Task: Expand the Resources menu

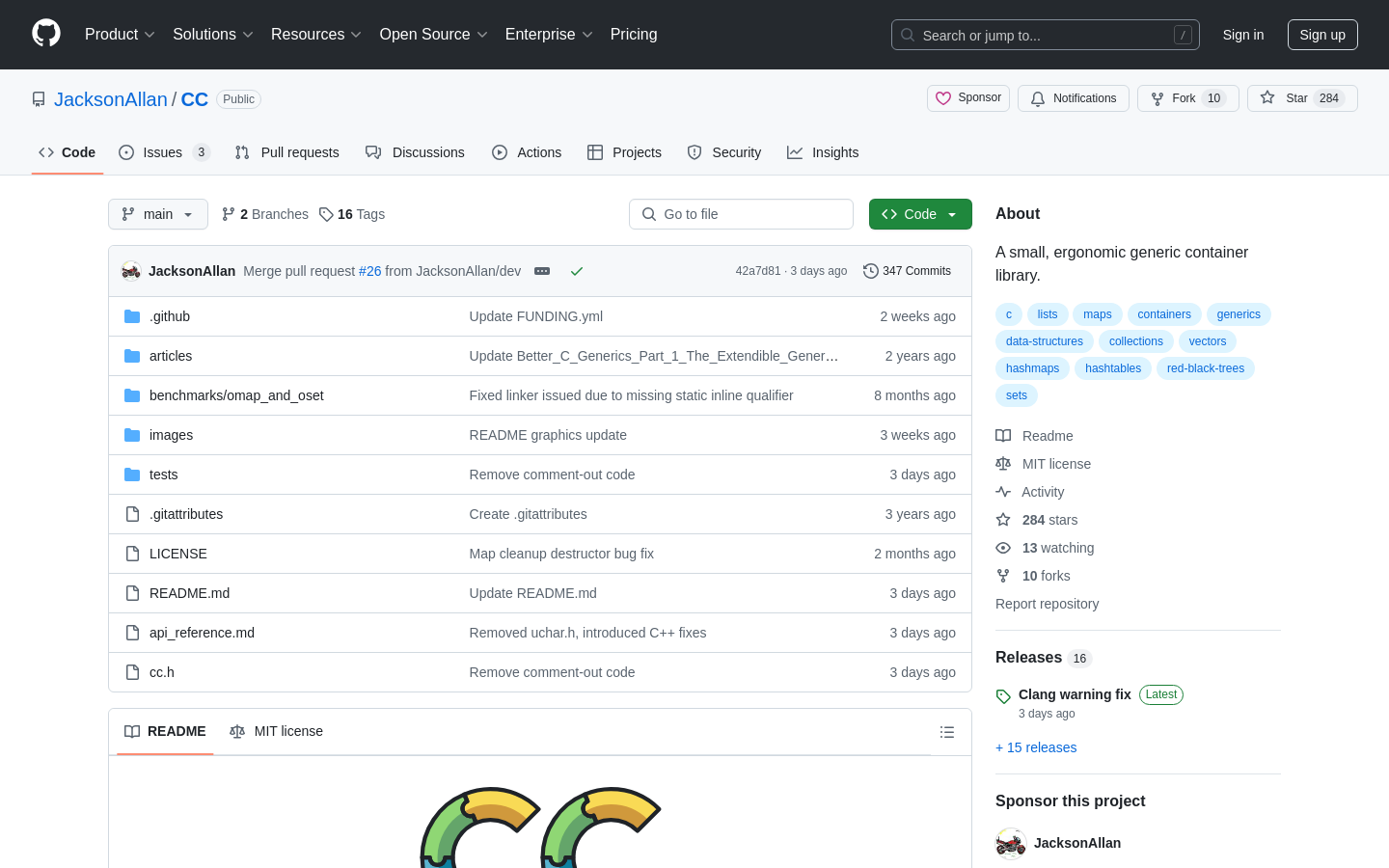Action: coord(316,35)
